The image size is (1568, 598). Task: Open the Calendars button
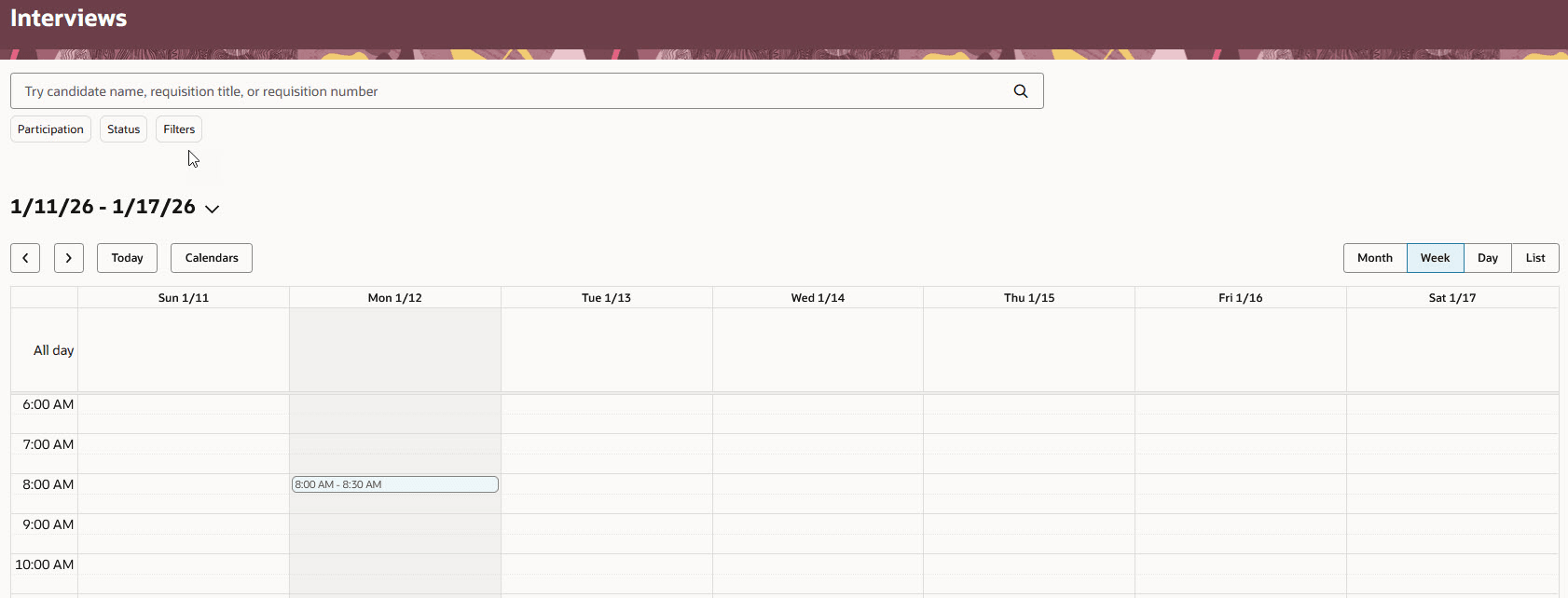212,258
